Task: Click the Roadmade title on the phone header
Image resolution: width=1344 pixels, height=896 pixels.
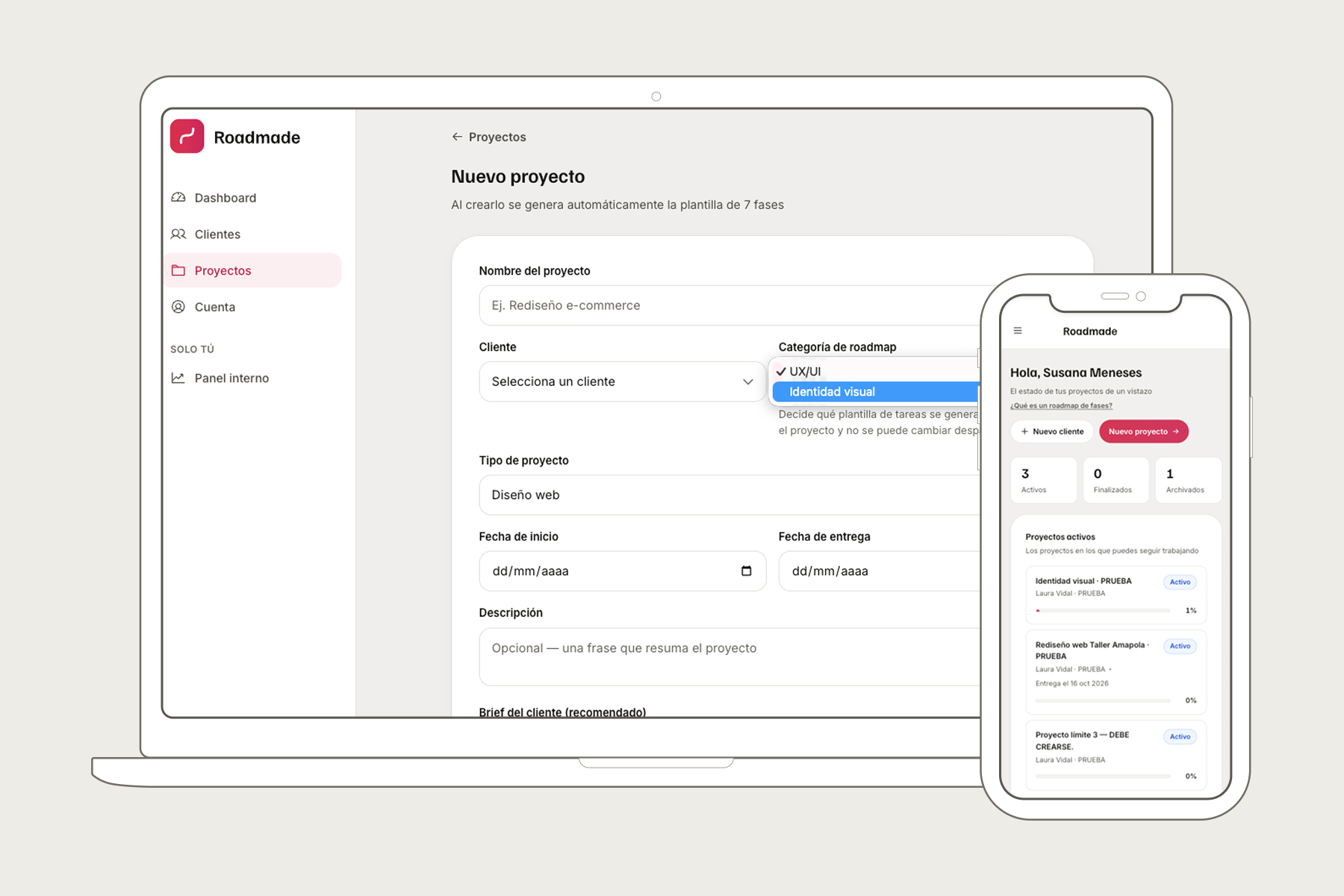Action: (1090, 332)
